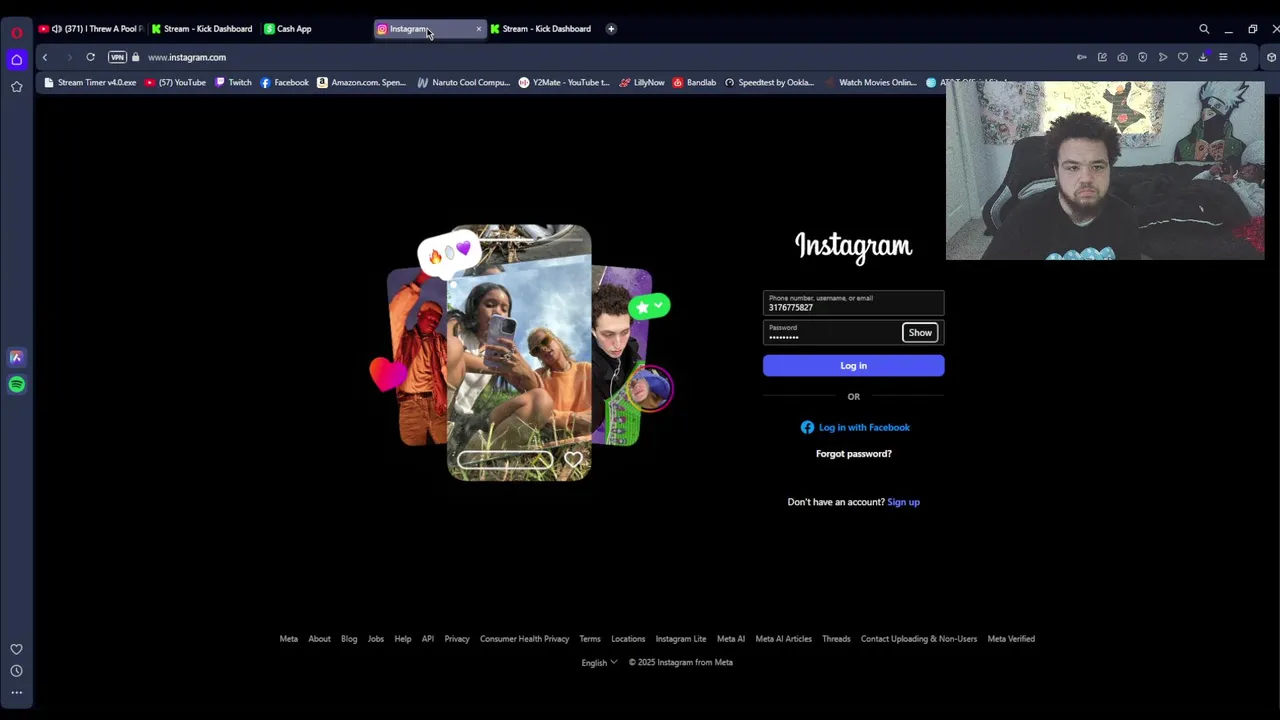The width and height of the screenshot is (1280, 720).
Task: Open the Naruto Cool Compu... bookmark
Action: [464, 83]
